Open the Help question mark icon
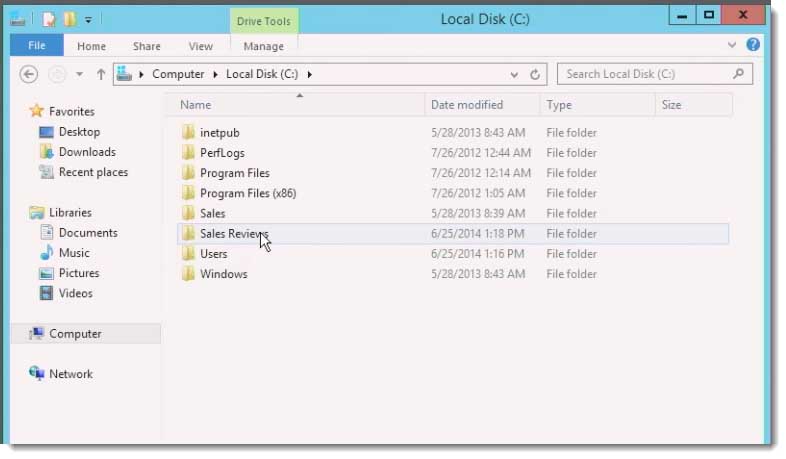 coord(753,45)
